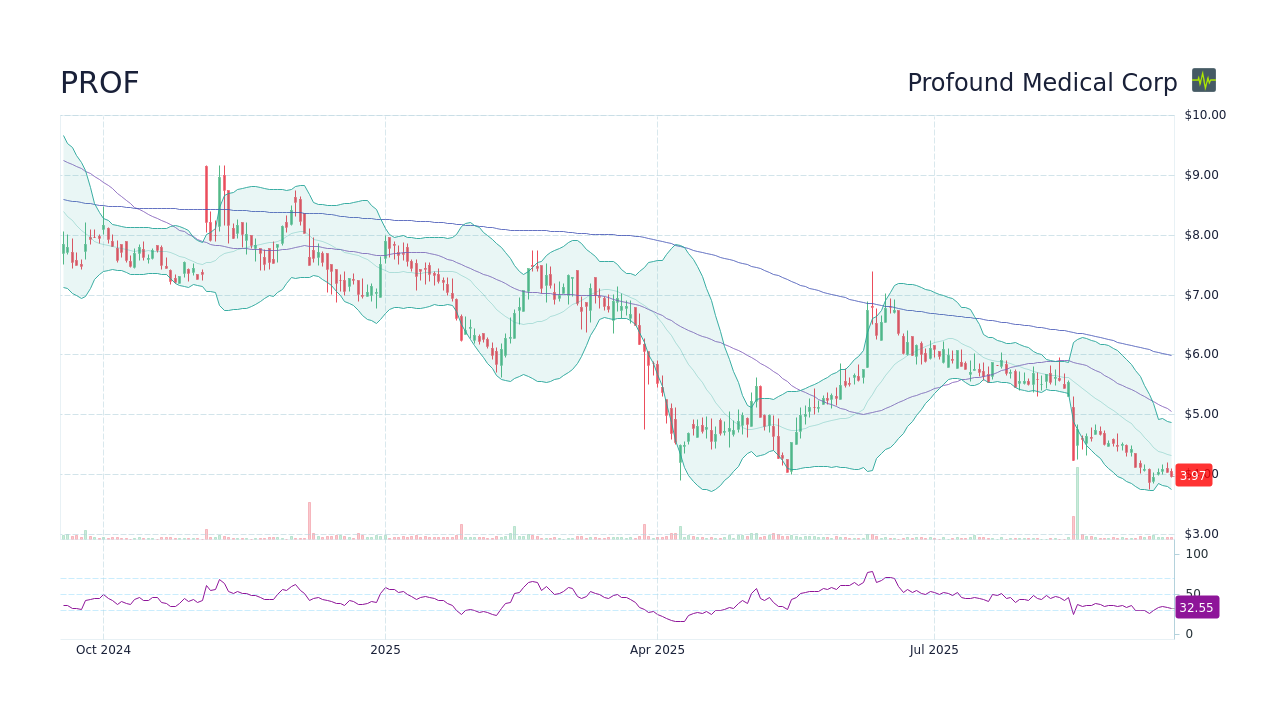Screen dimensions: 1280x720
Task: Select the Apr 2025 date axis label
Action: 657,650
